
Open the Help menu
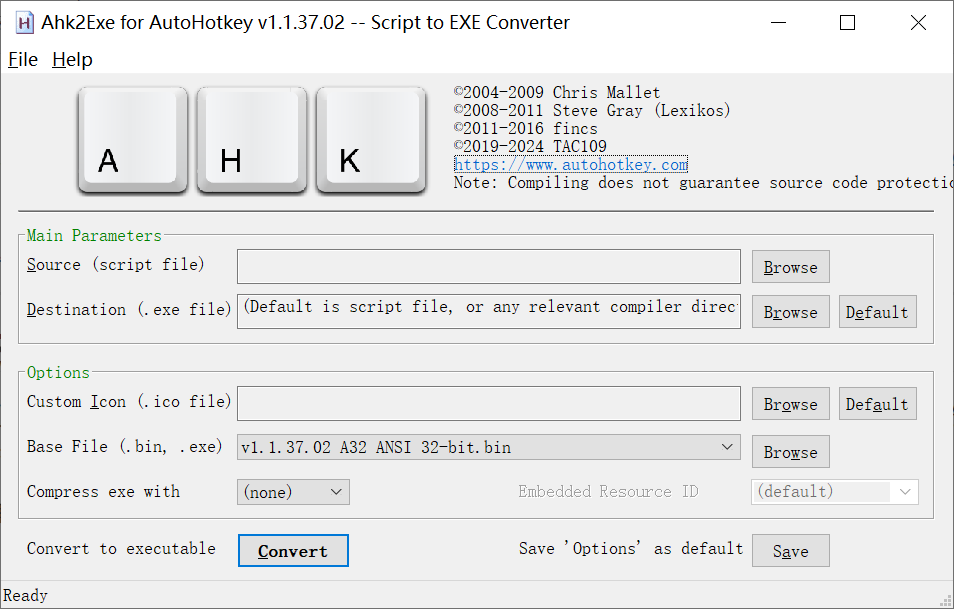(x=72, y=60)
